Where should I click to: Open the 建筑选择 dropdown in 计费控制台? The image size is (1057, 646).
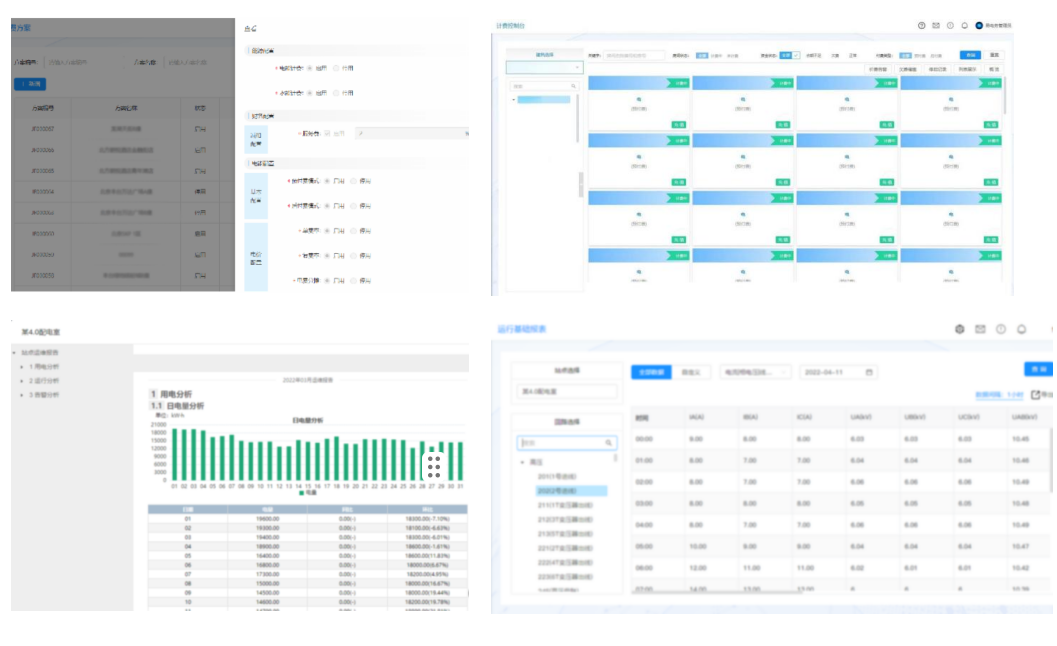click(544, 68)
